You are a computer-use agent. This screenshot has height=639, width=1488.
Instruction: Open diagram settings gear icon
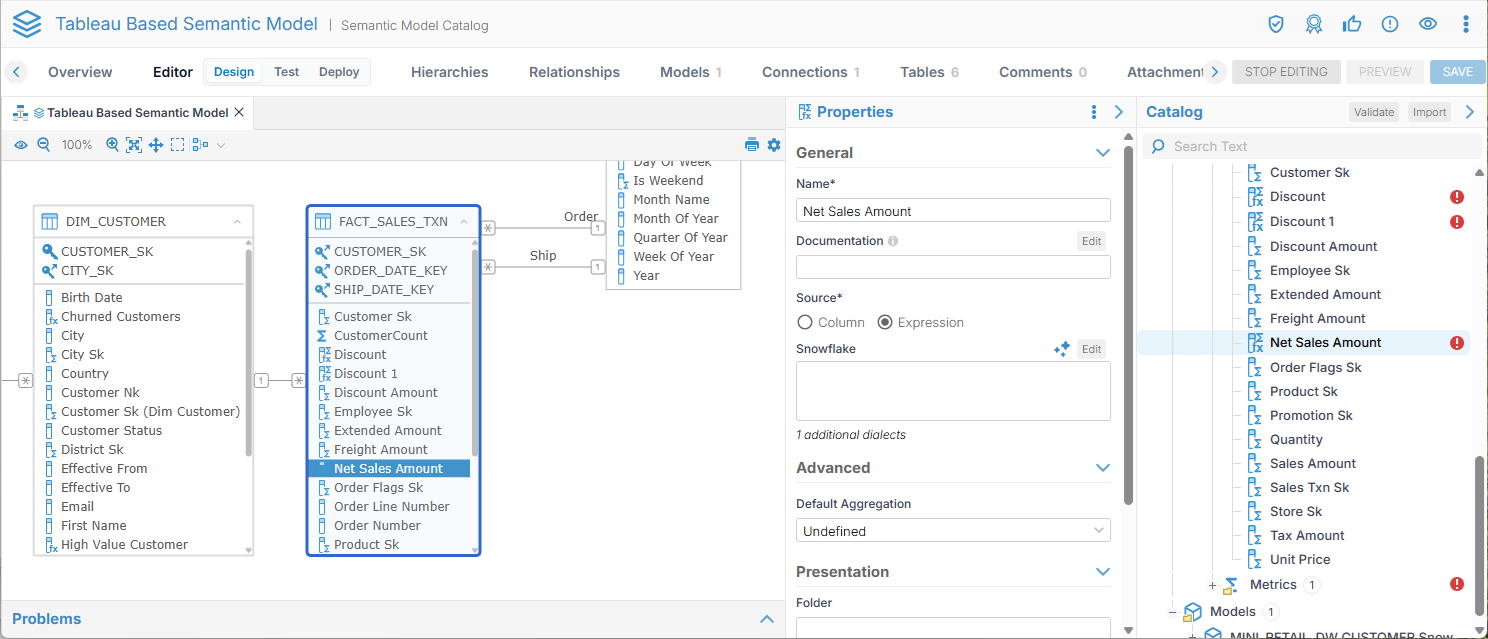[x=773, y=145]
